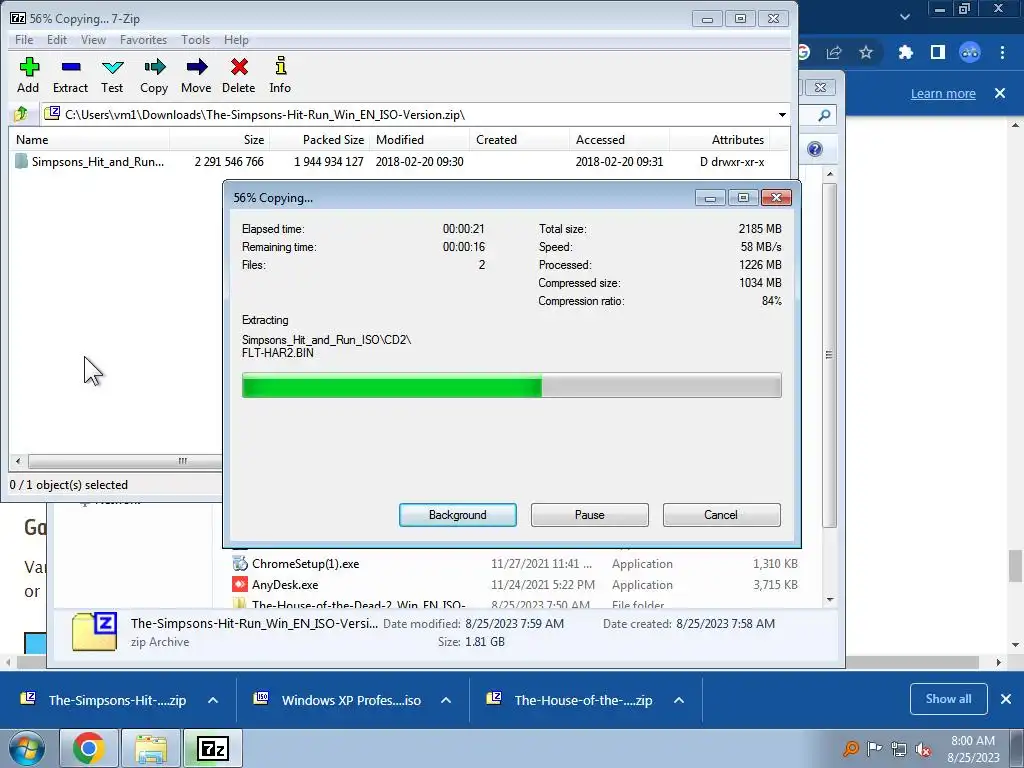Screen dimensions: 1024x768
Task: Click the Delete toolbar icon
Action: 239,67
